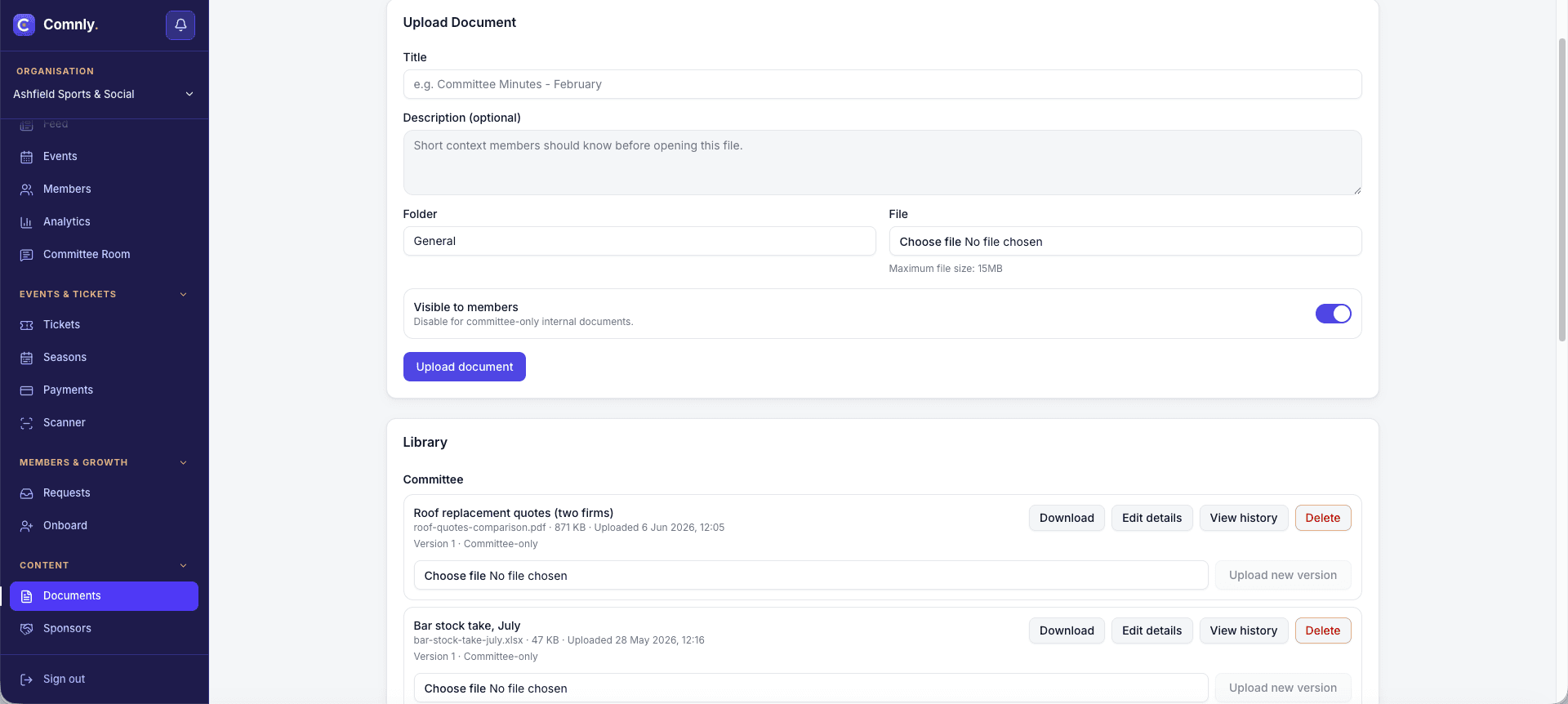This screenshot has width=1568, height=704.
Task: Download Bar stock take, July file
Action: point(1067,630)
